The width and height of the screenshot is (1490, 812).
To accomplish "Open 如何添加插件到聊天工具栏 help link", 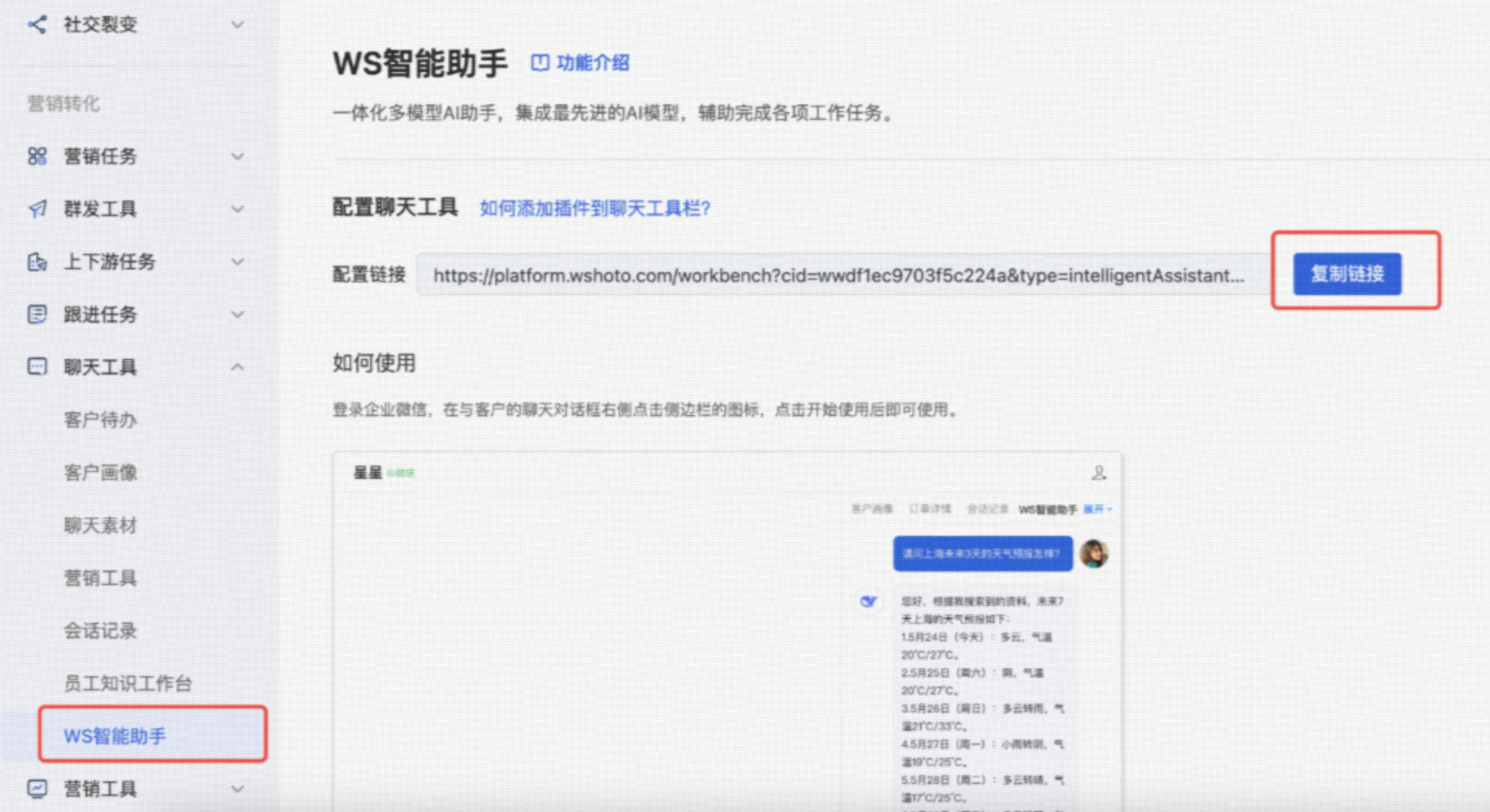I will 595,208.
